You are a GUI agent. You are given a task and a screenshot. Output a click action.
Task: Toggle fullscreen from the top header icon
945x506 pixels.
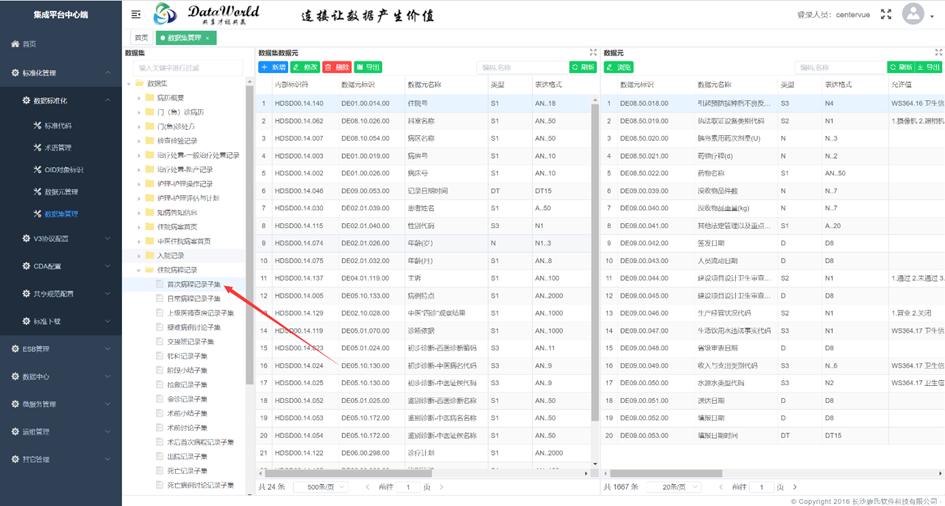pyautogui.click(x=886, y=14)
